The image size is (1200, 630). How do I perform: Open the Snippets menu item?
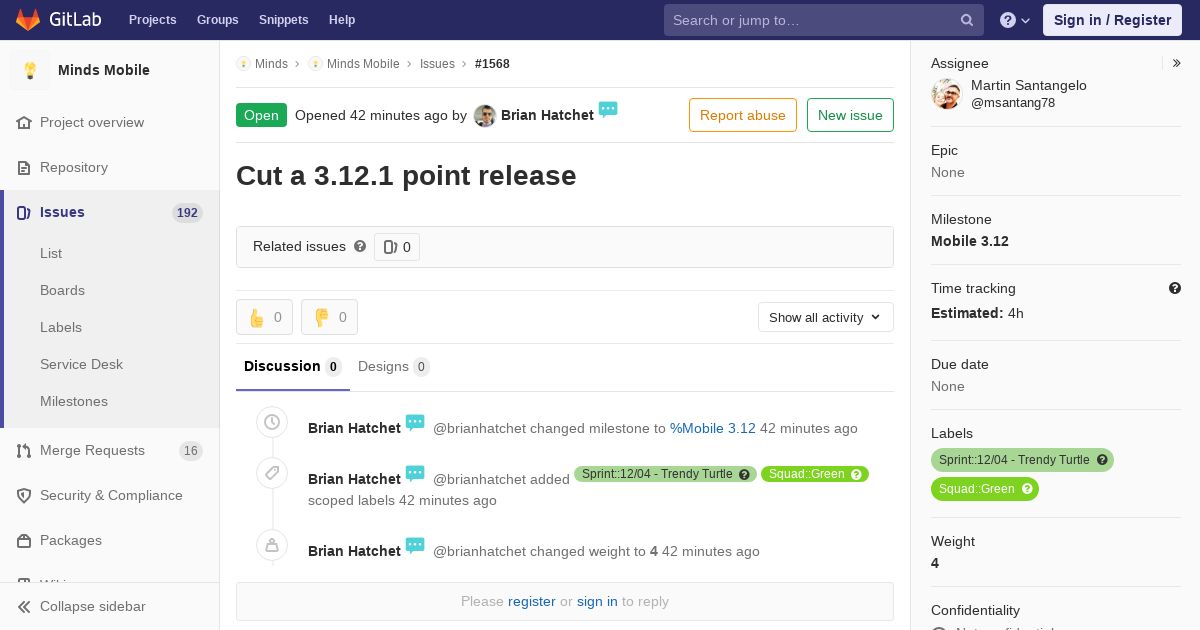[x=283, y=20]
